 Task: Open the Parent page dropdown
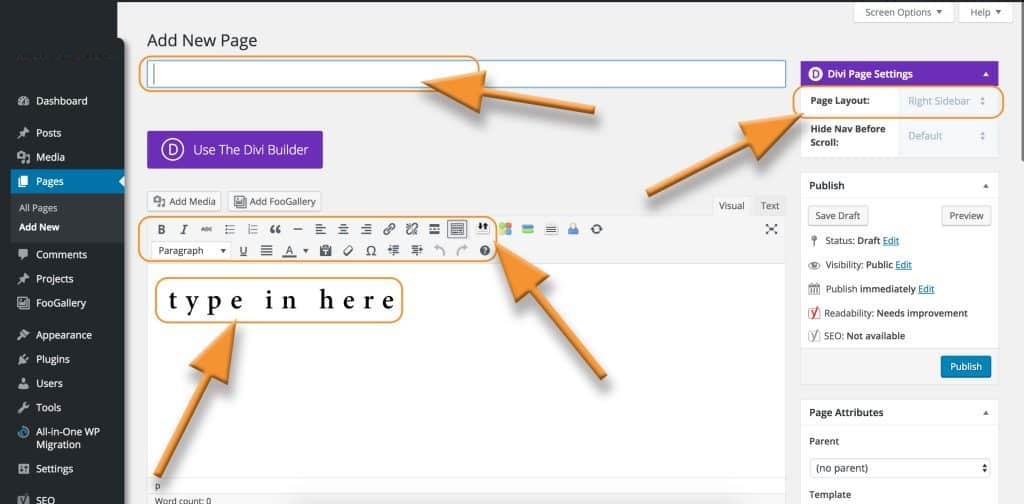pyautogui.click(x=899, y=468)
